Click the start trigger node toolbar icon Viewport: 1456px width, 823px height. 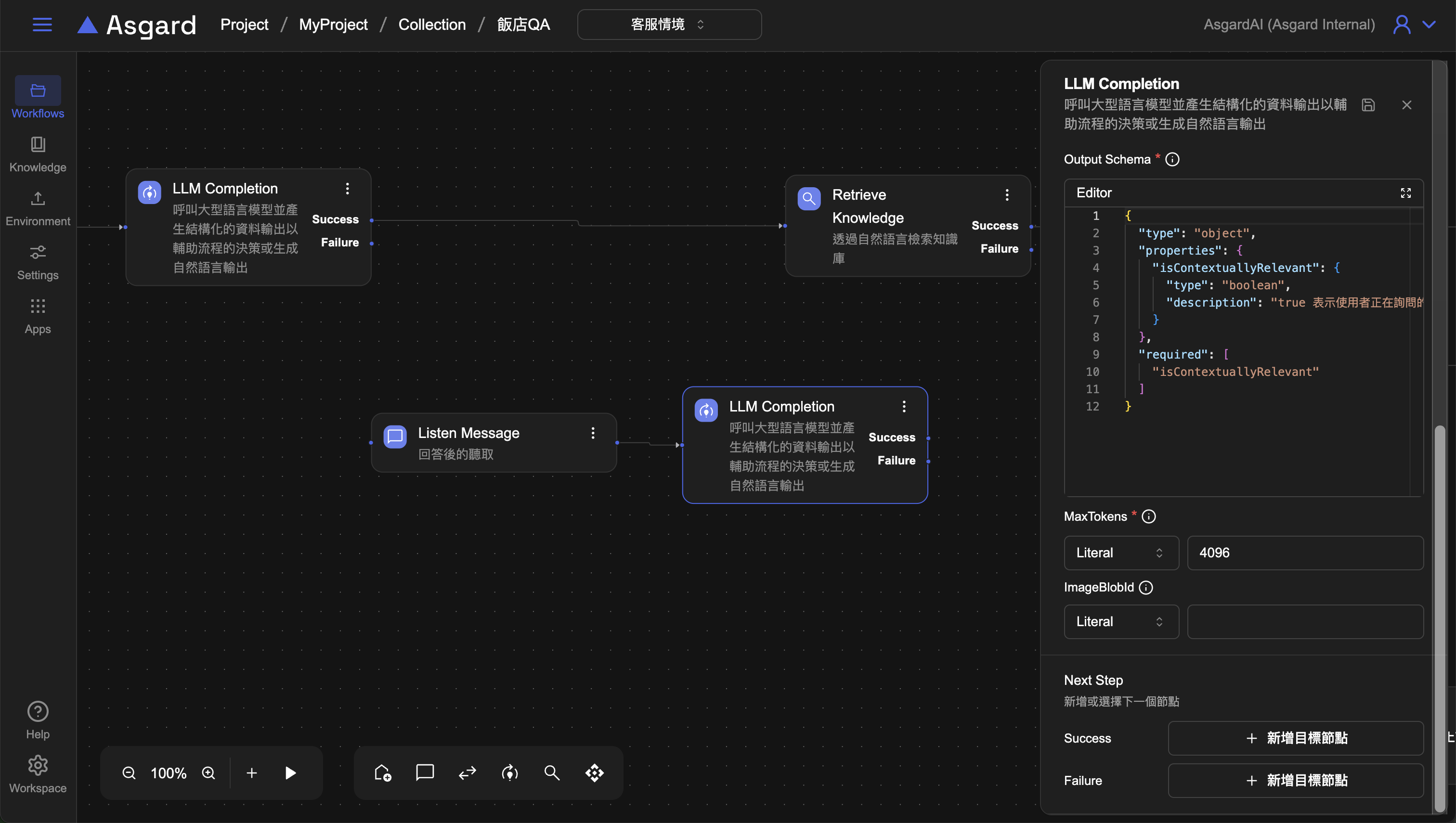[x=383, y=772]
